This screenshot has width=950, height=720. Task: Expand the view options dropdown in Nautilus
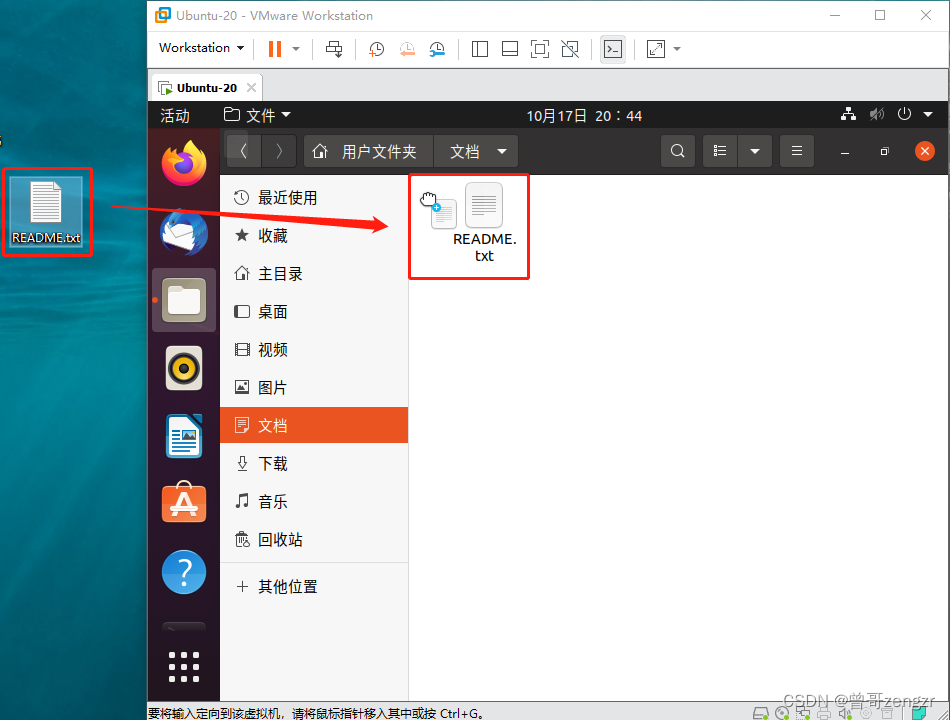[x=756, y=151]
